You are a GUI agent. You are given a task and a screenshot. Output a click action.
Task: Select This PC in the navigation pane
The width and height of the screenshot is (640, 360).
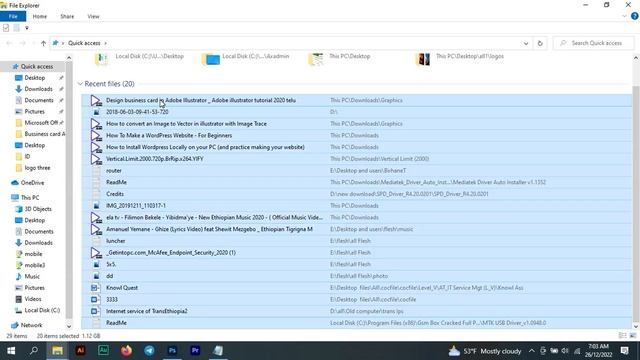(x=30, y=198)
